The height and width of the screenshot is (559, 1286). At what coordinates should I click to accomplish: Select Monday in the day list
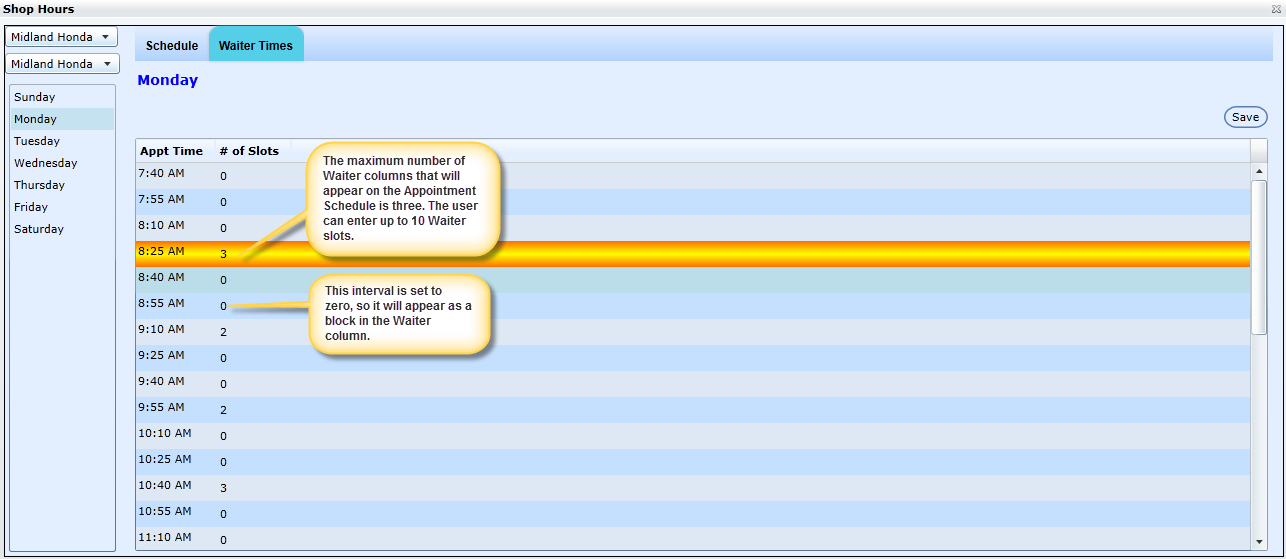click(36, 119)
